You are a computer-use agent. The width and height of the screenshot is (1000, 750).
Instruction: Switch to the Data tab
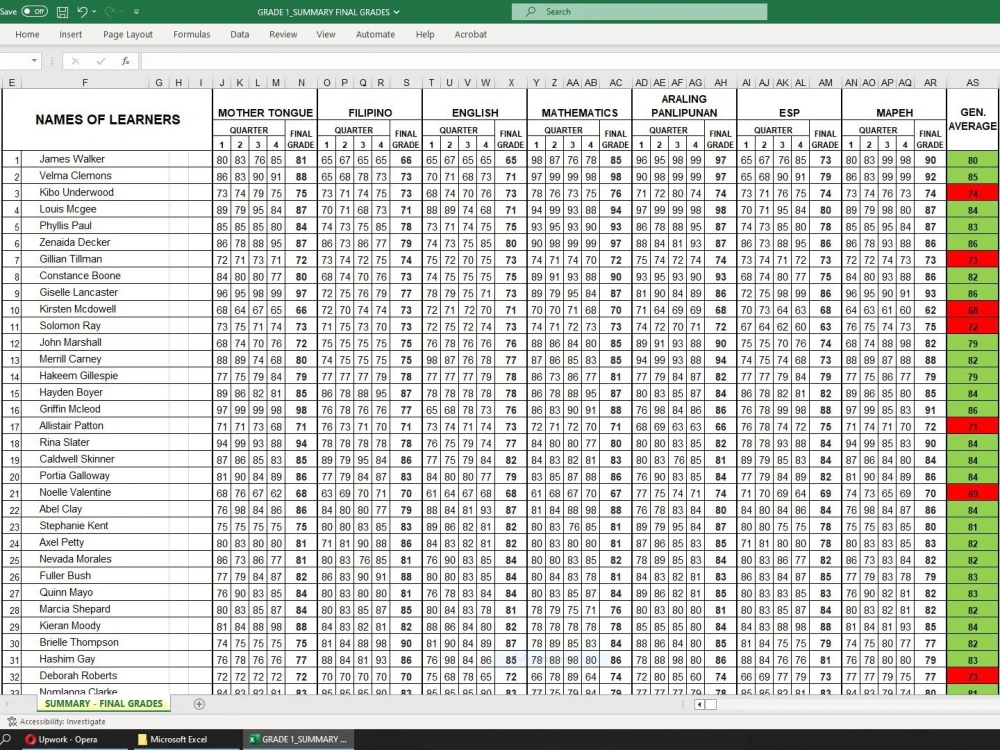pyautogui.click(x=240, y=34)
